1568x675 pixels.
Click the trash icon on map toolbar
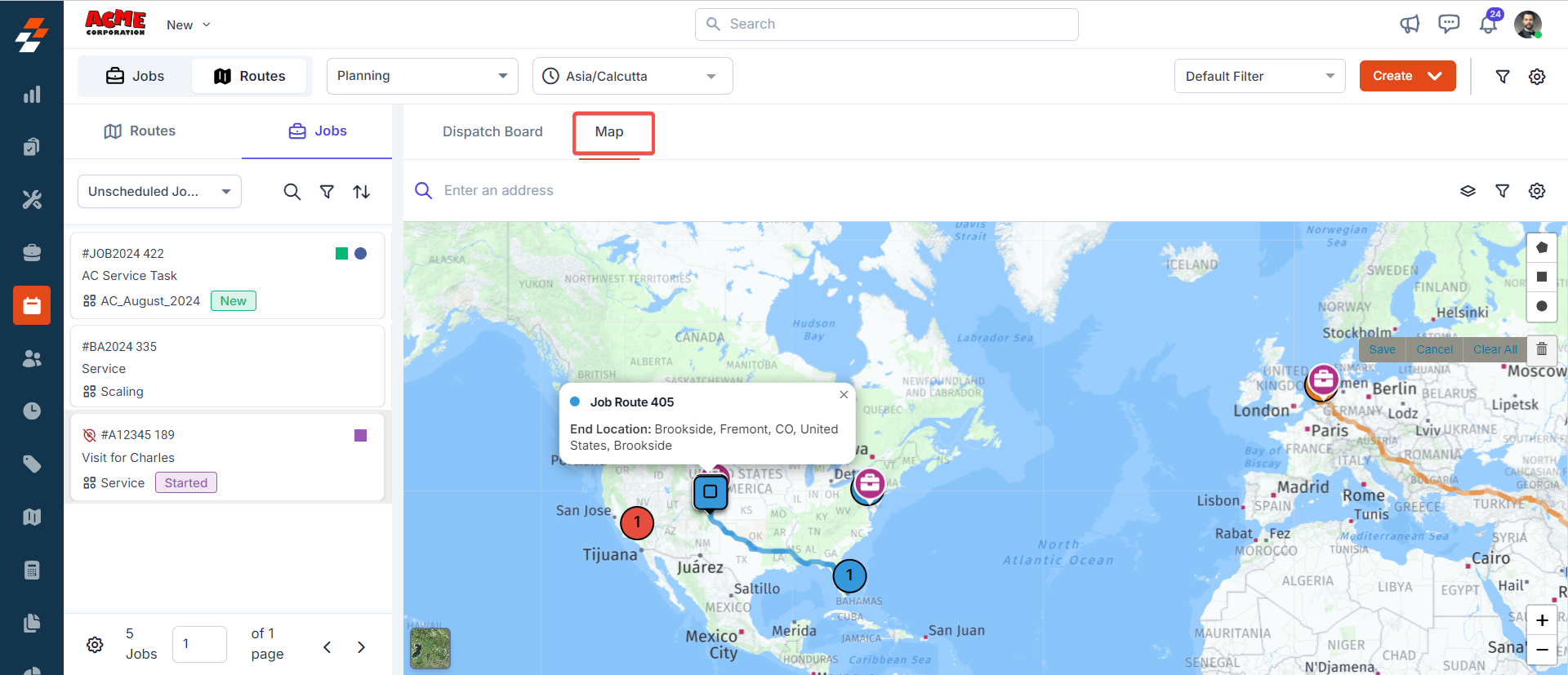coord(1541,349)
